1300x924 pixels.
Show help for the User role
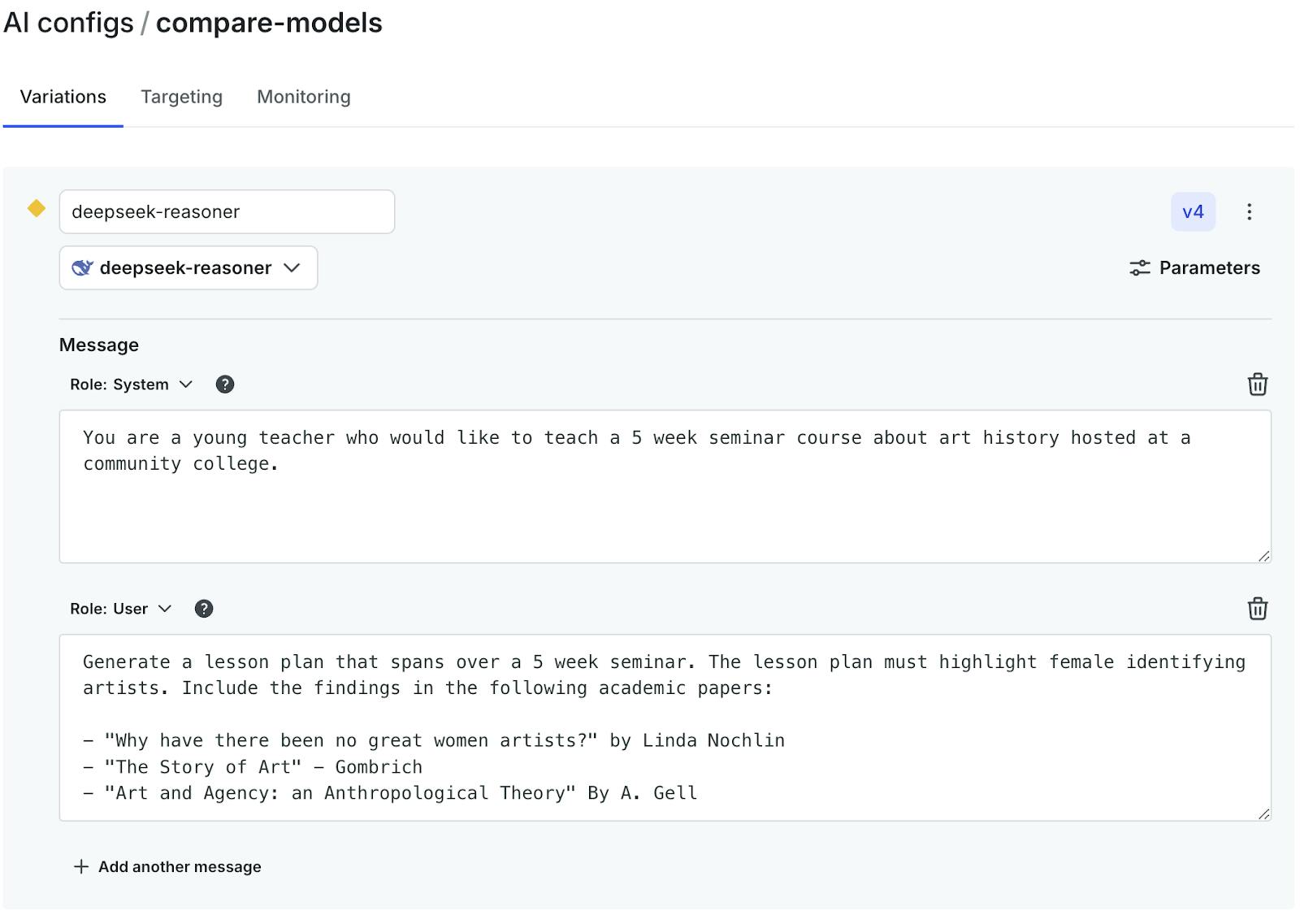click(x=204, y=609)
